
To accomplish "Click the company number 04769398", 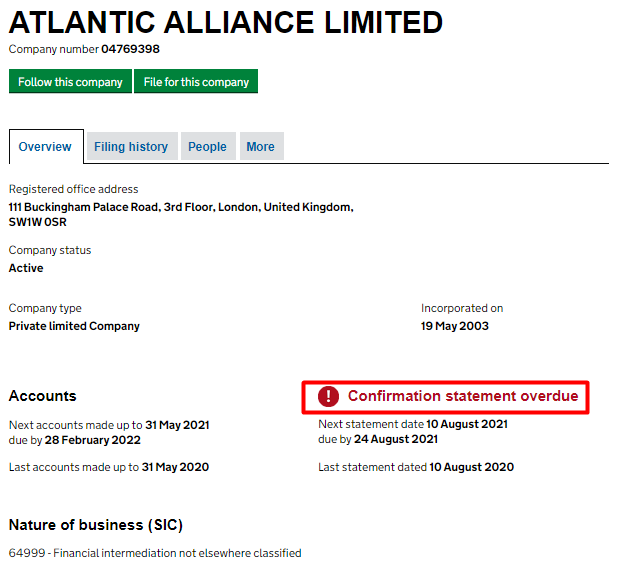I will click(130, 49).
